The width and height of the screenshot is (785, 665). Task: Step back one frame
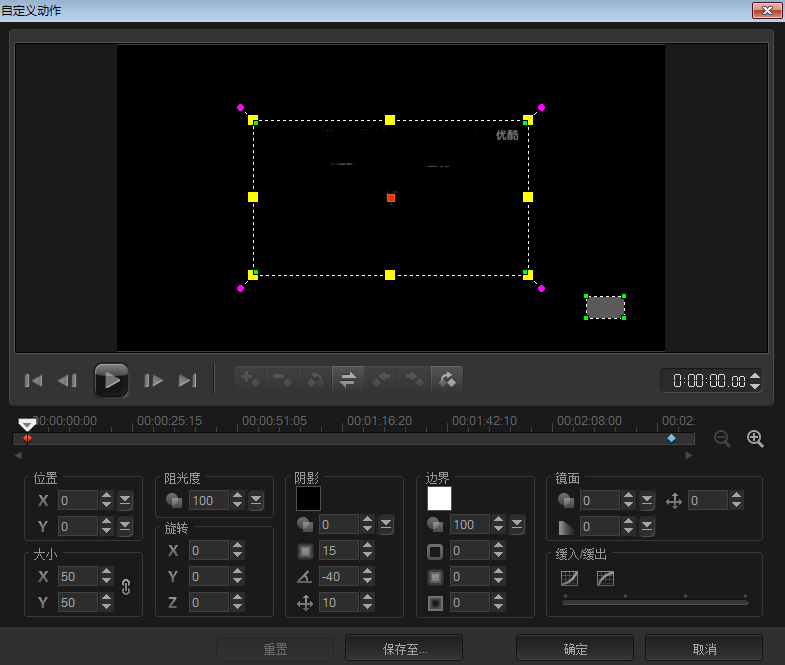[x=67, y=381]
